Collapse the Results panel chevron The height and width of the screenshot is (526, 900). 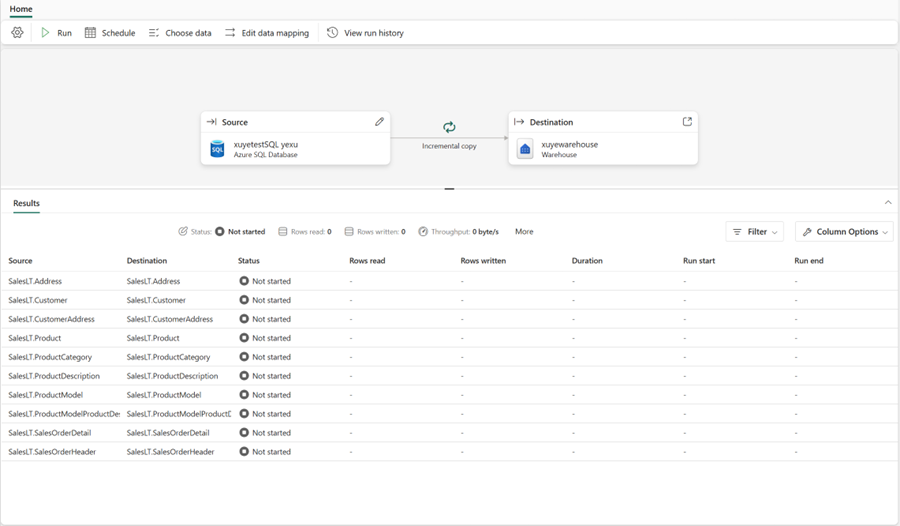point(888,202)
